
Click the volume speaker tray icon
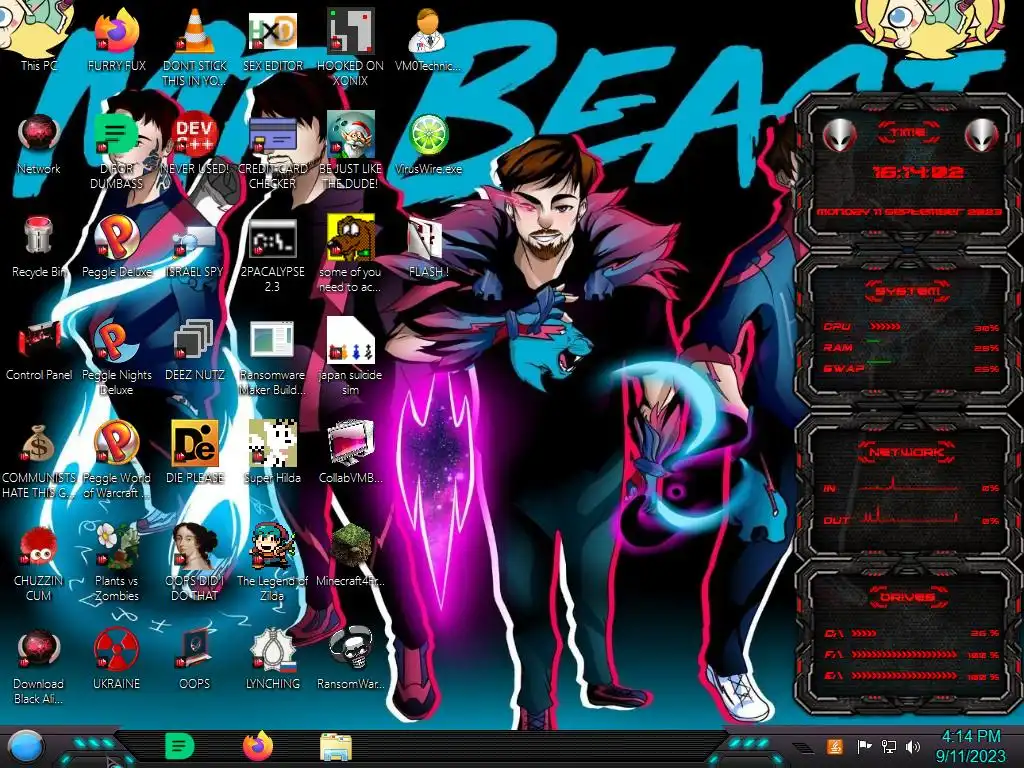913,746
